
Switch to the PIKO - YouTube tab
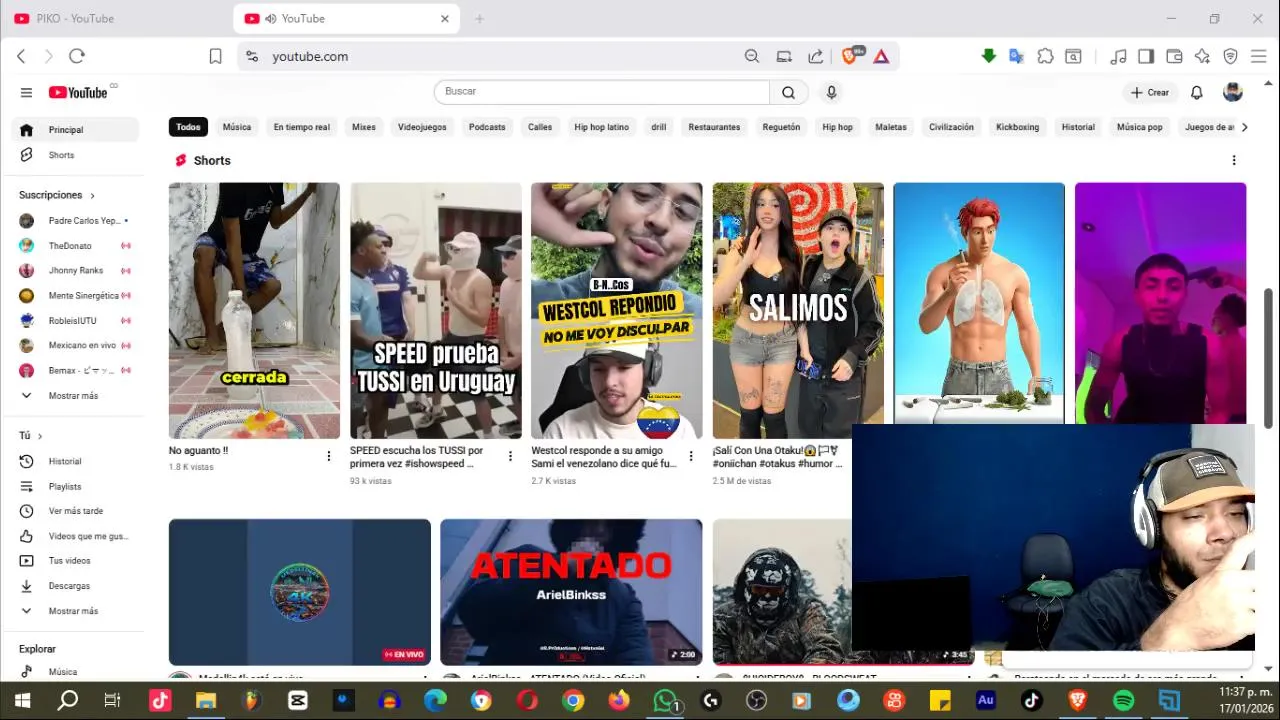[x=115, y=18]
